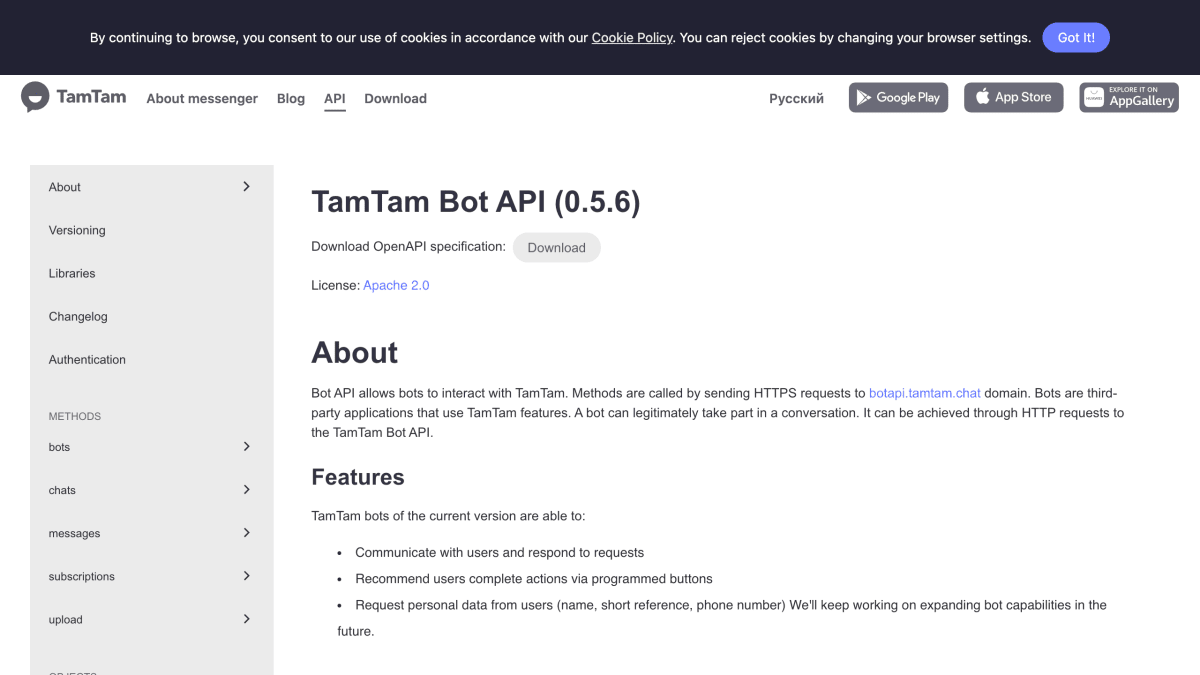The image size is (1200, 675).
Task: Follow the botapi.tamtam.chat link
Action: 925,393
